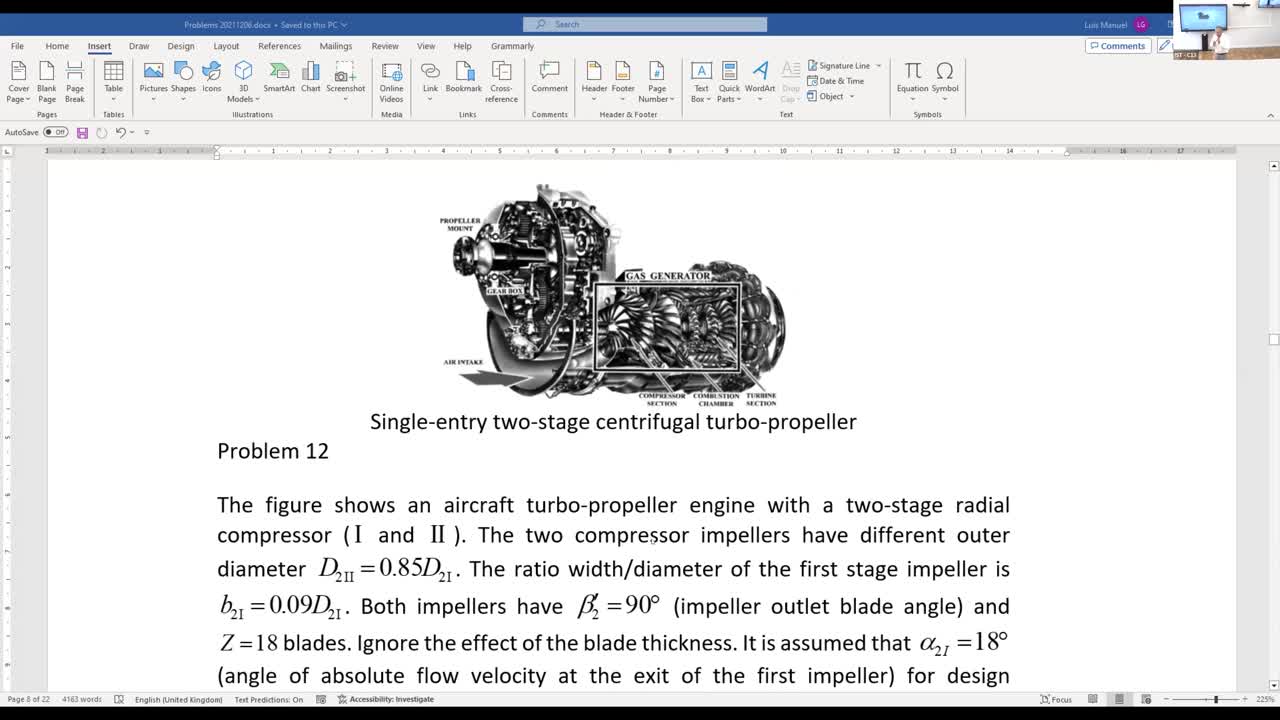Click the Comments button at top right

(1117, 46)
